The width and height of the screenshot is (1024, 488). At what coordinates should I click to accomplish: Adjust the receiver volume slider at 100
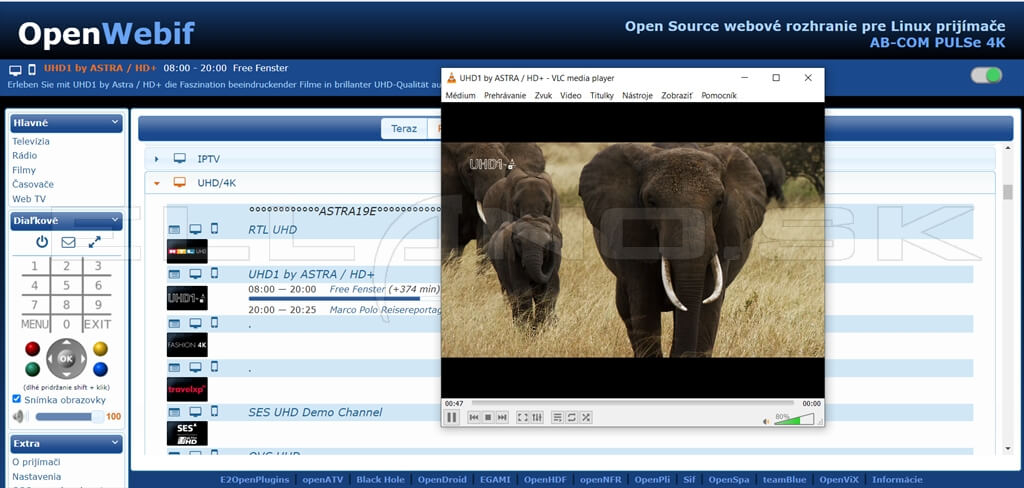(x=70, y=416)
